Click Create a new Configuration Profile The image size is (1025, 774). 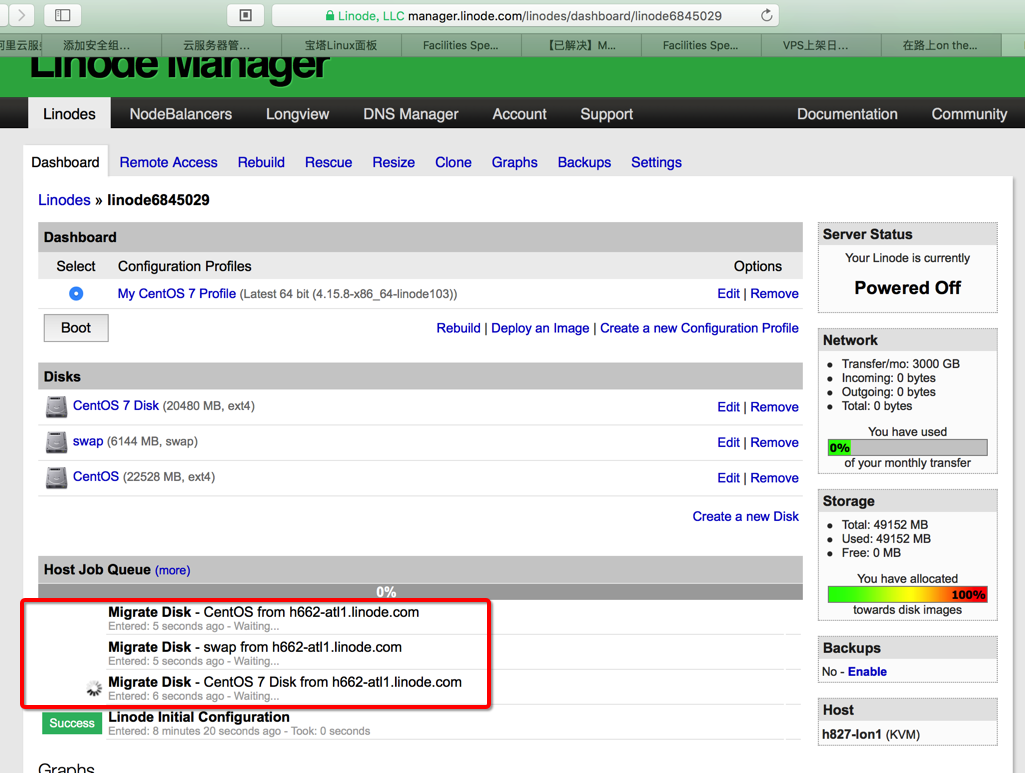(x=699, y=328)
